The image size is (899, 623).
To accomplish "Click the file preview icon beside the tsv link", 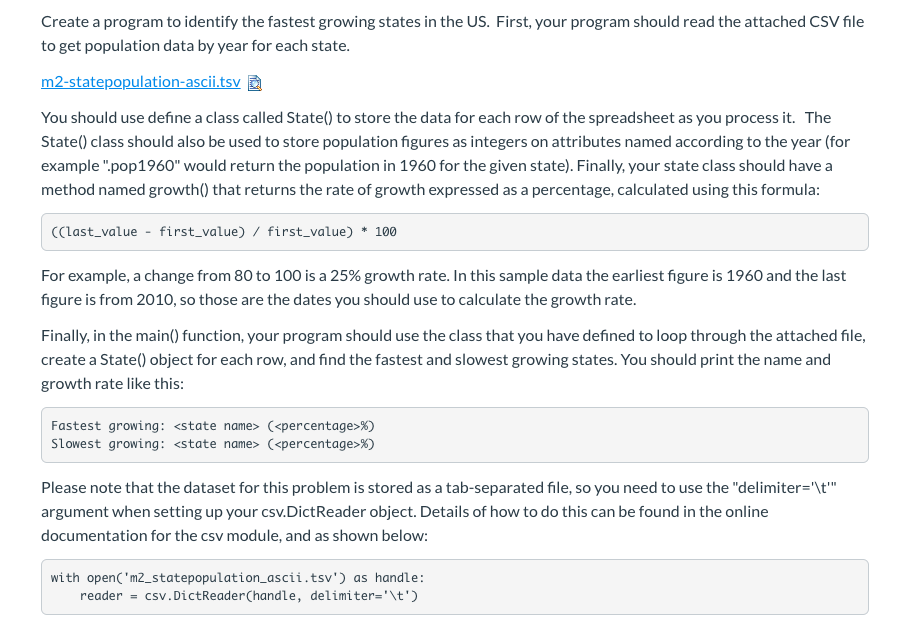I will [255, 83].
